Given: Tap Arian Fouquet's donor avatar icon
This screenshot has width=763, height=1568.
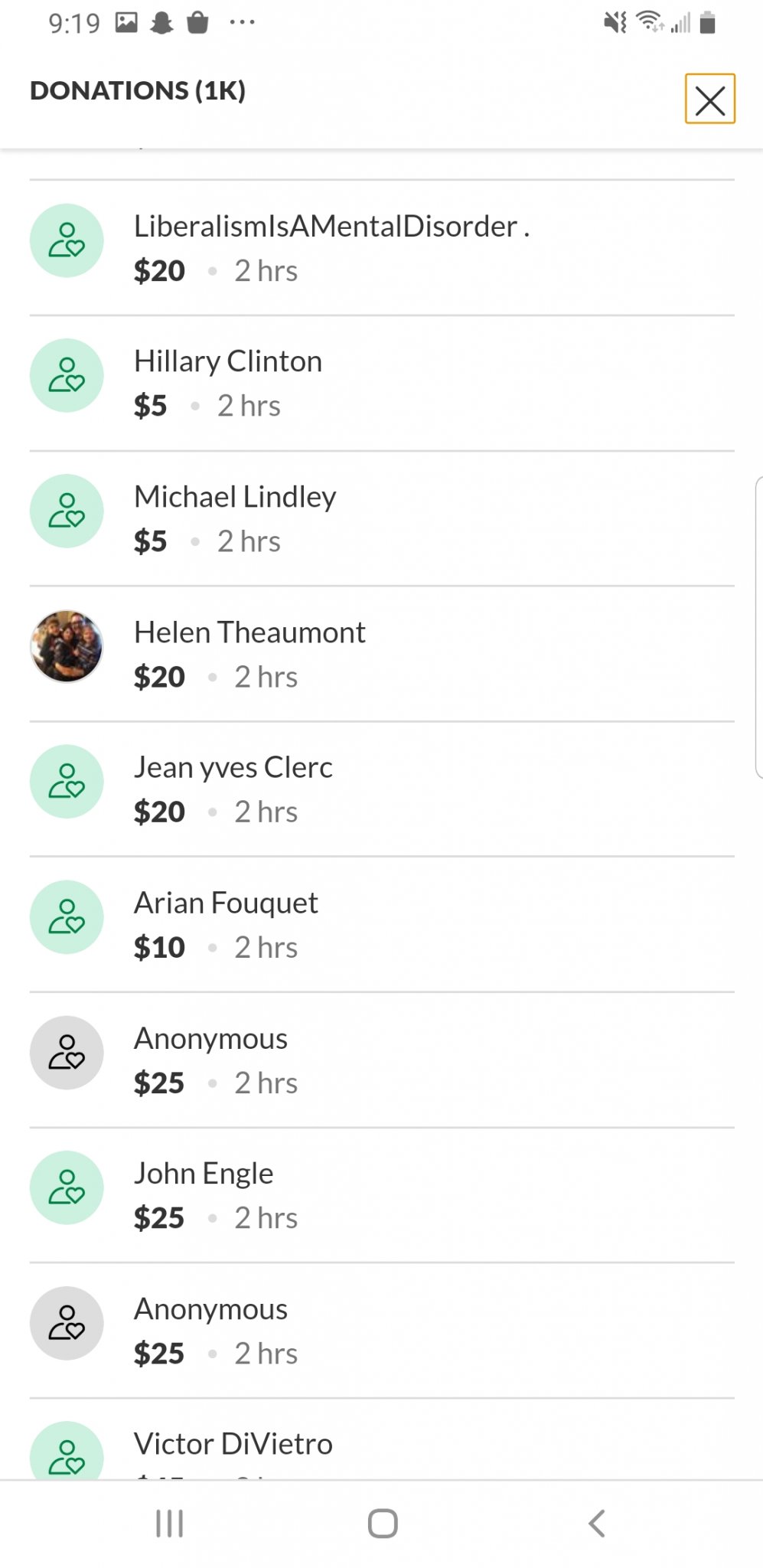Looking at the screenshot, I should (x=67, y=917).
